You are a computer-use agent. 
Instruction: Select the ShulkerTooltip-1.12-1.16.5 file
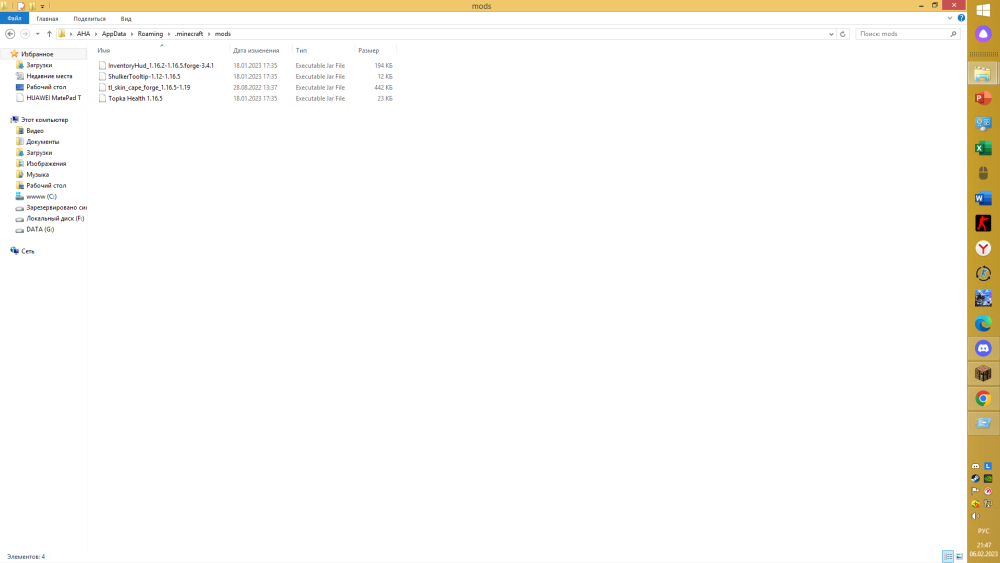[144, 77]
